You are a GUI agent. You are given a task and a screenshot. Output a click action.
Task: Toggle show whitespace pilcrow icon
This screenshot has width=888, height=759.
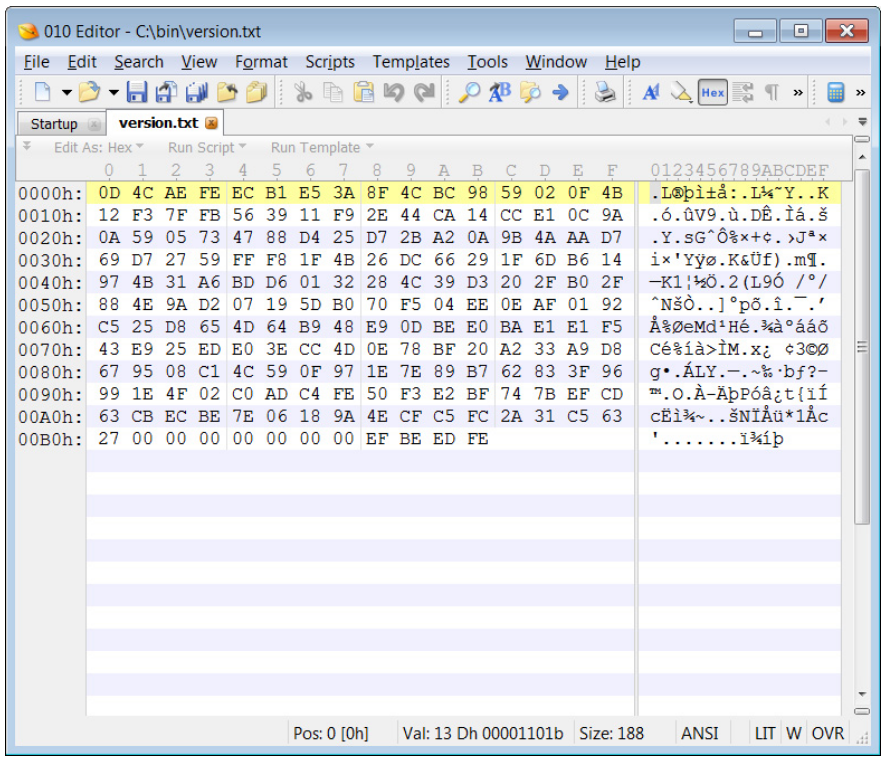pyautogui.click(x=772, y=92)
